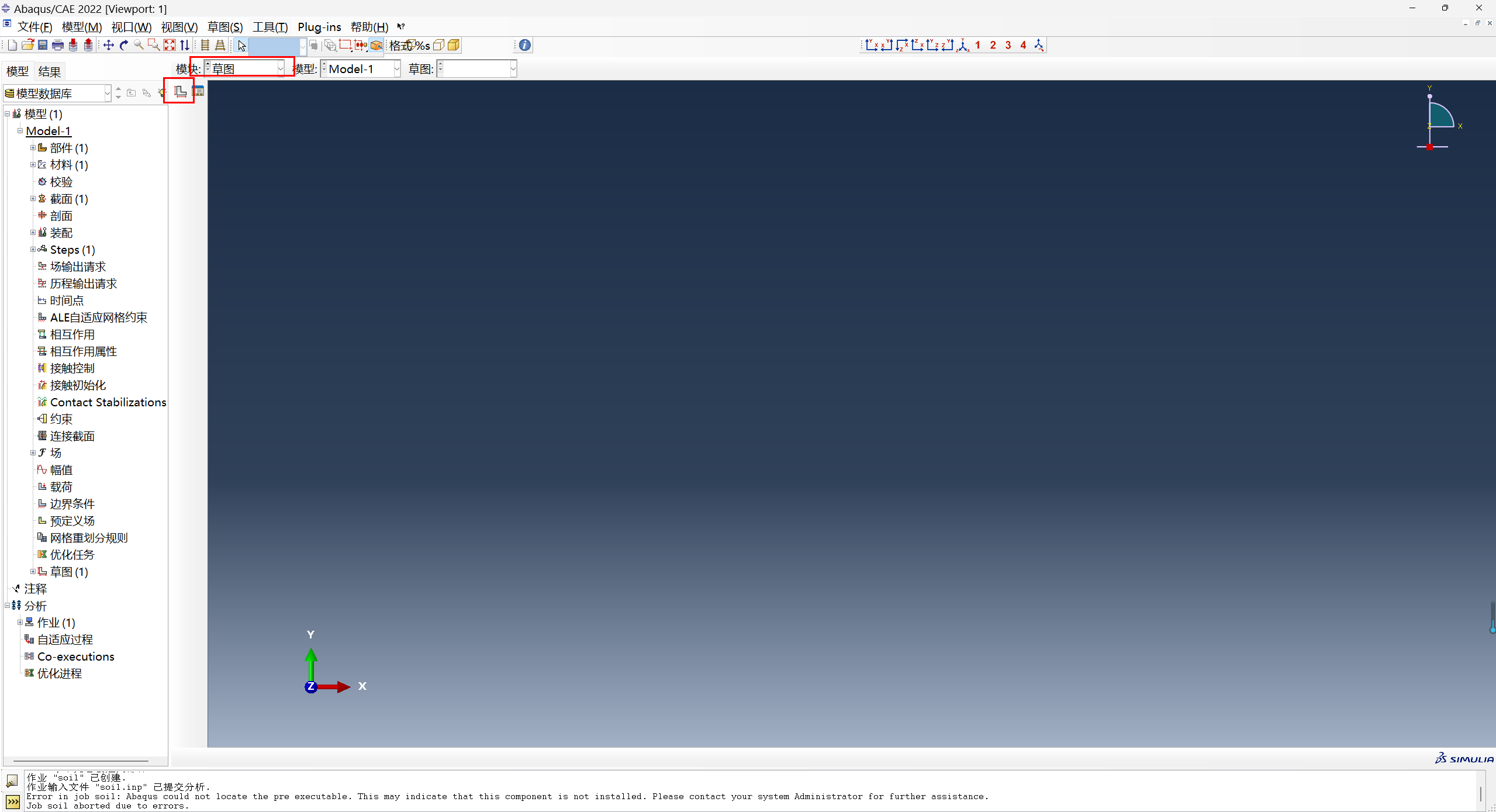Apply user-defined view 1
Screen dimensions: 1496x812
[x=977, y=45]
